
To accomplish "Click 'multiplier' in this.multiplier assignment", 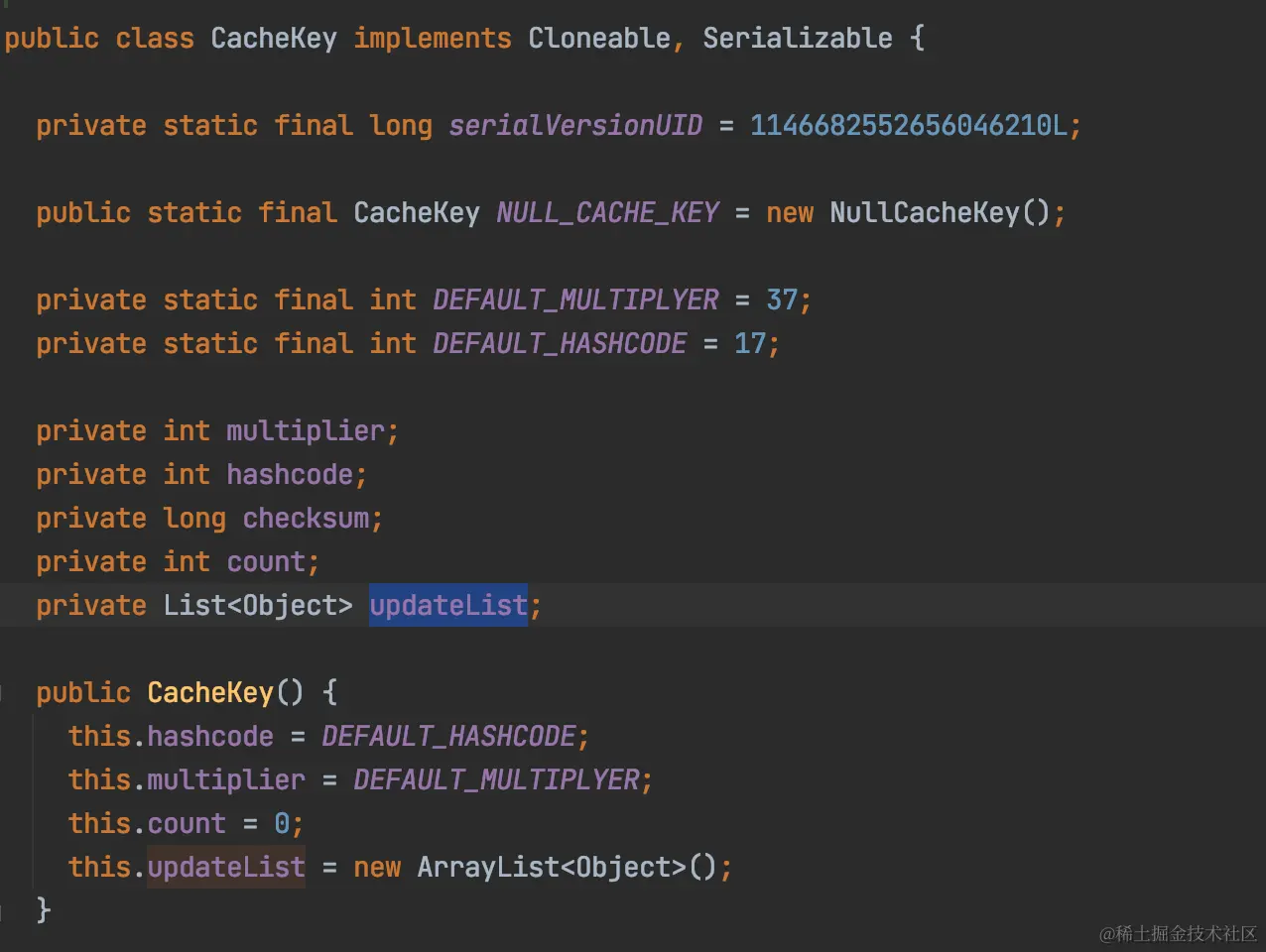I will point(226,780).
